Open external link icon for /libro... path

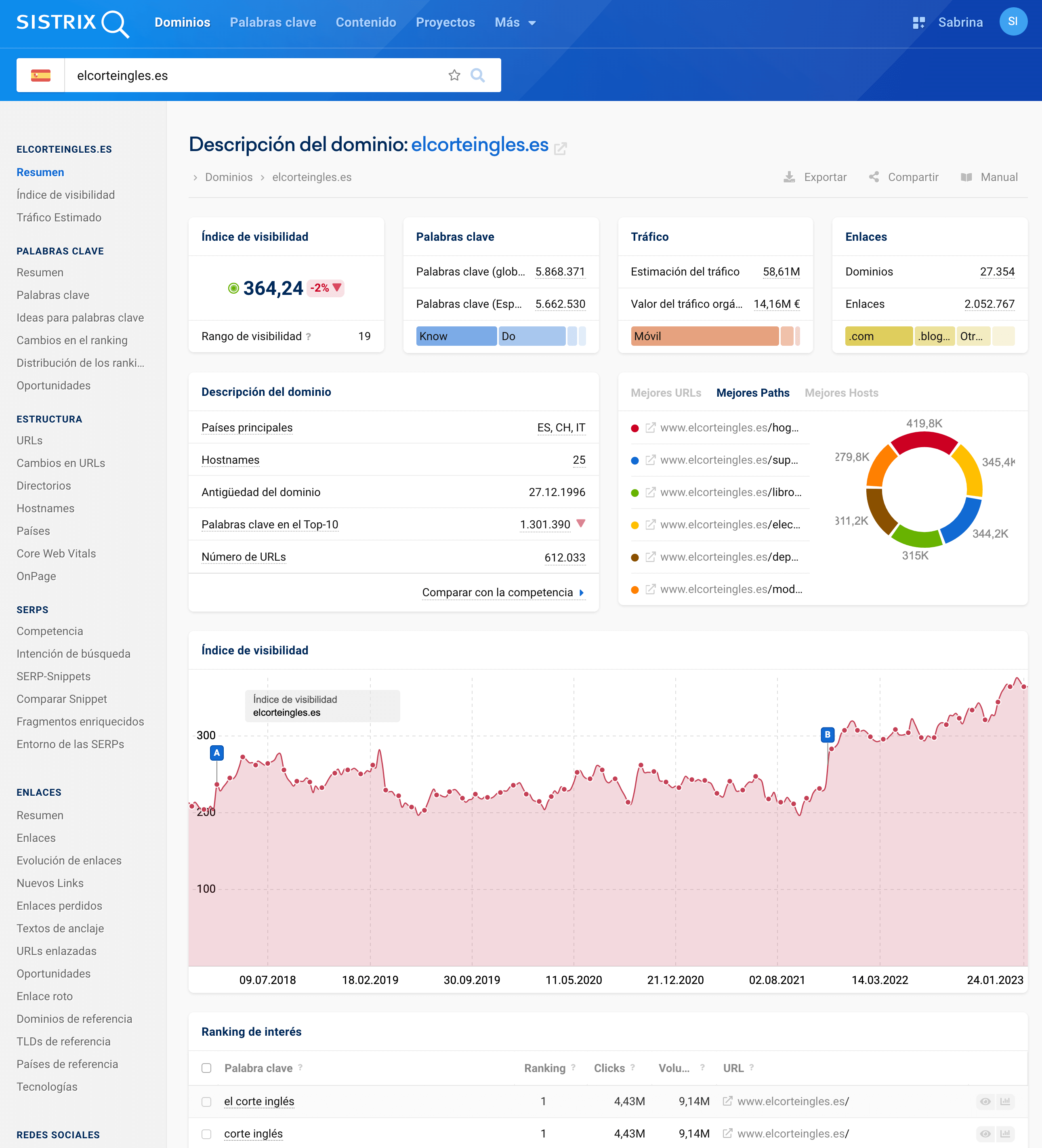(650, 492)
